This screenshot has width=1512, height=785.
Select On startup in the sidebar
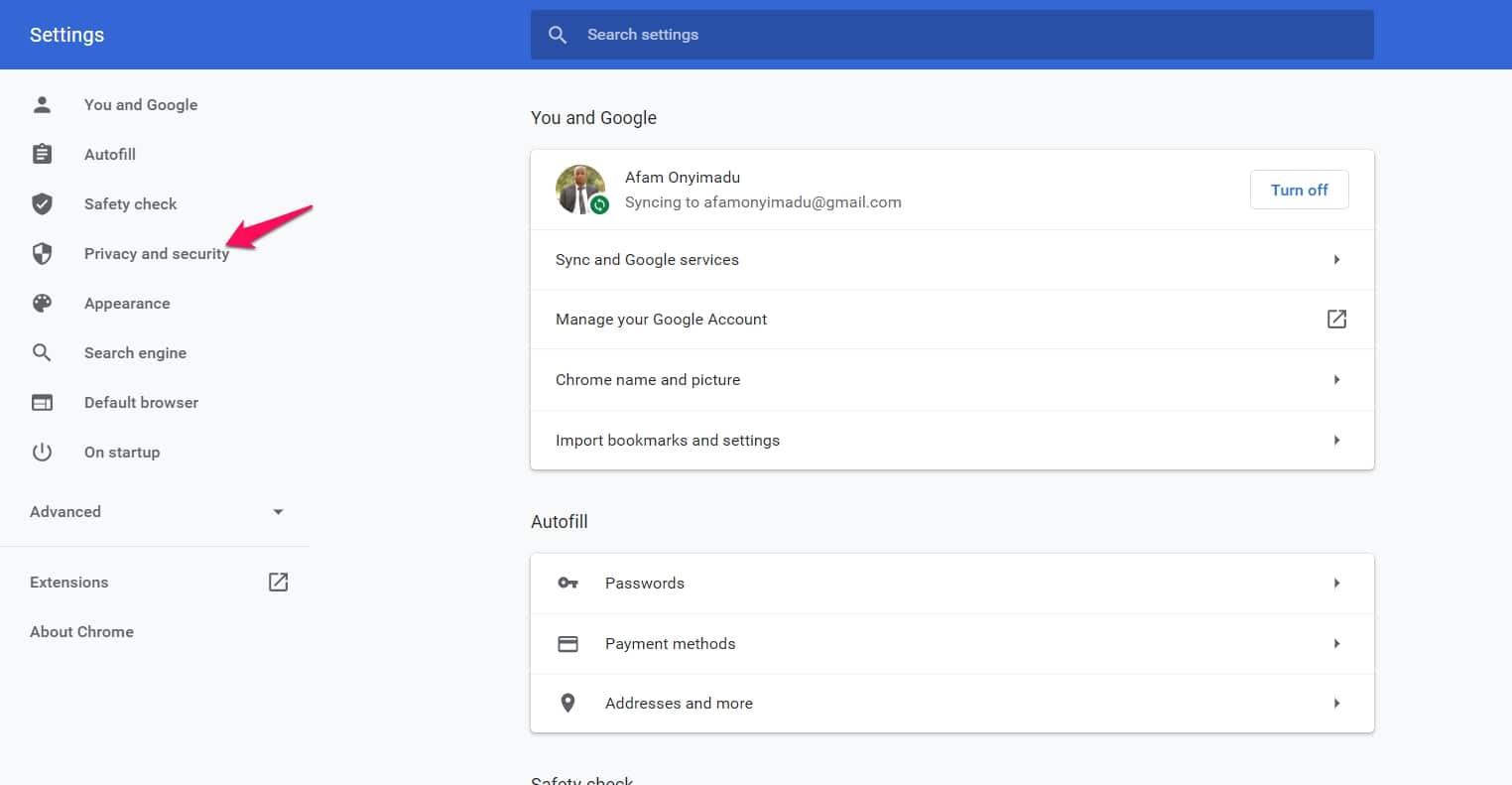pos(122,452)
